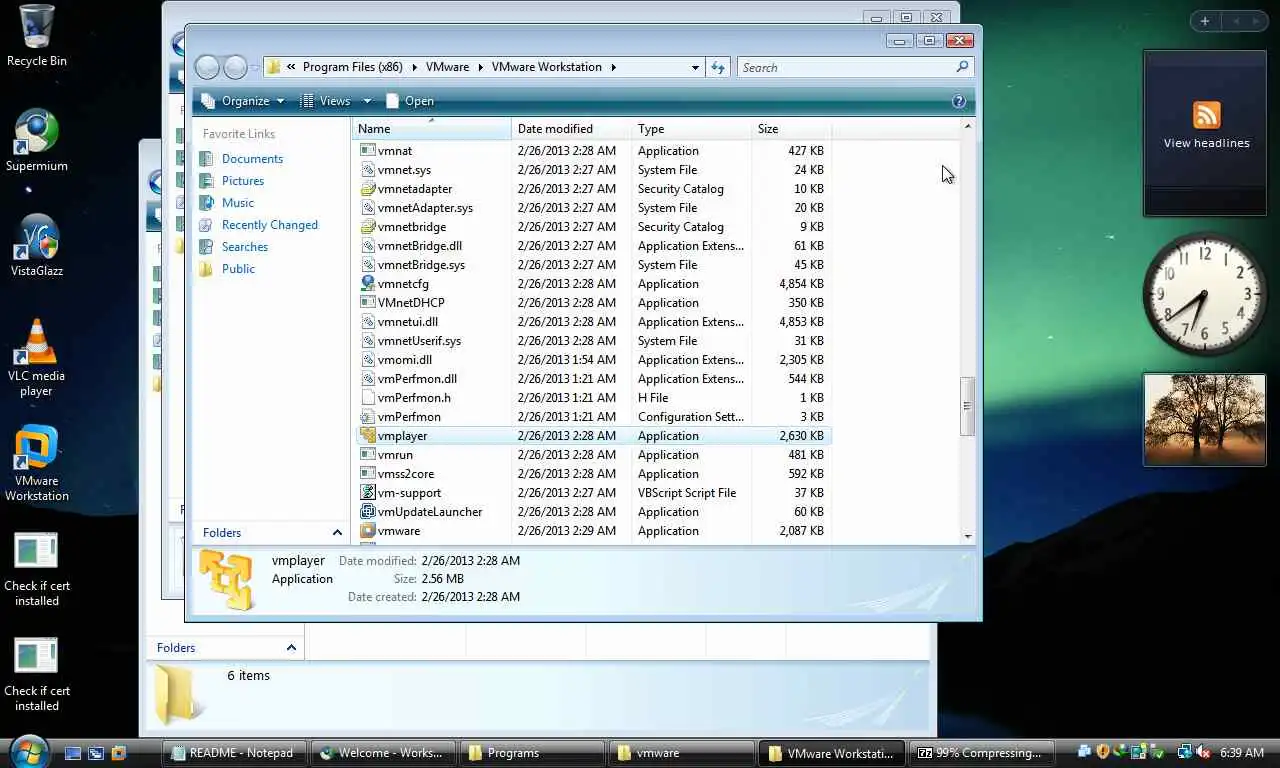Click the sidebar add gadget plus button
The image size is (1280, 768).
(1205, 21)
